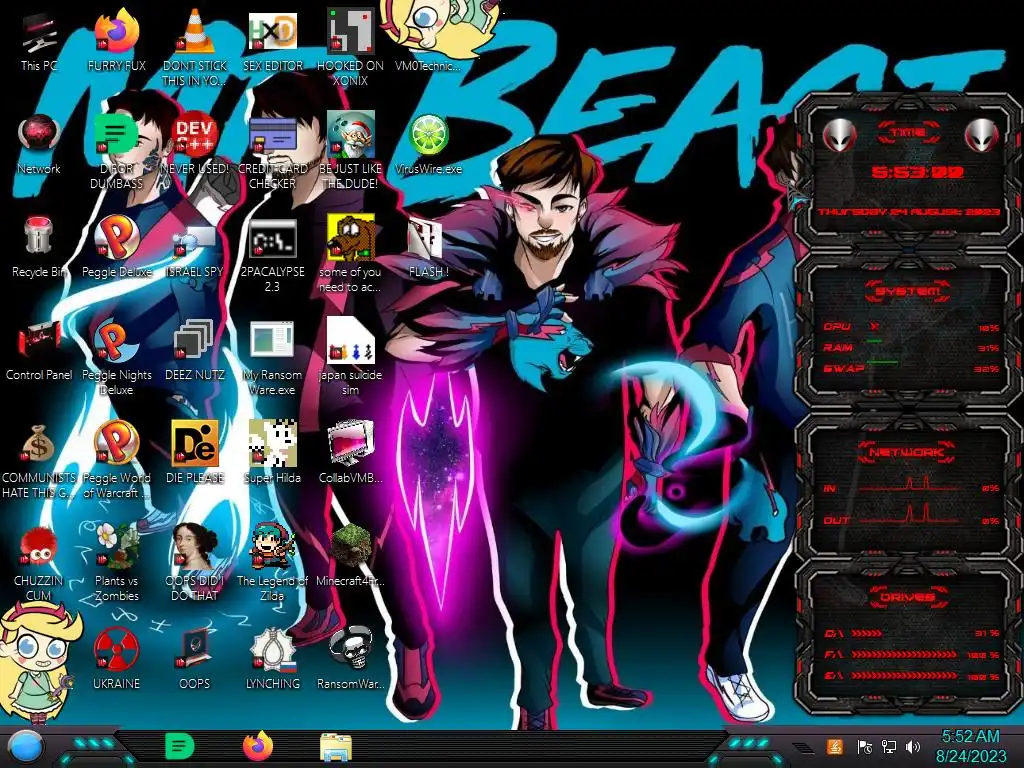This screenshot has height=768, width=1024.
Task: Click the RAM usage meter line
Action: pos(874,341)
